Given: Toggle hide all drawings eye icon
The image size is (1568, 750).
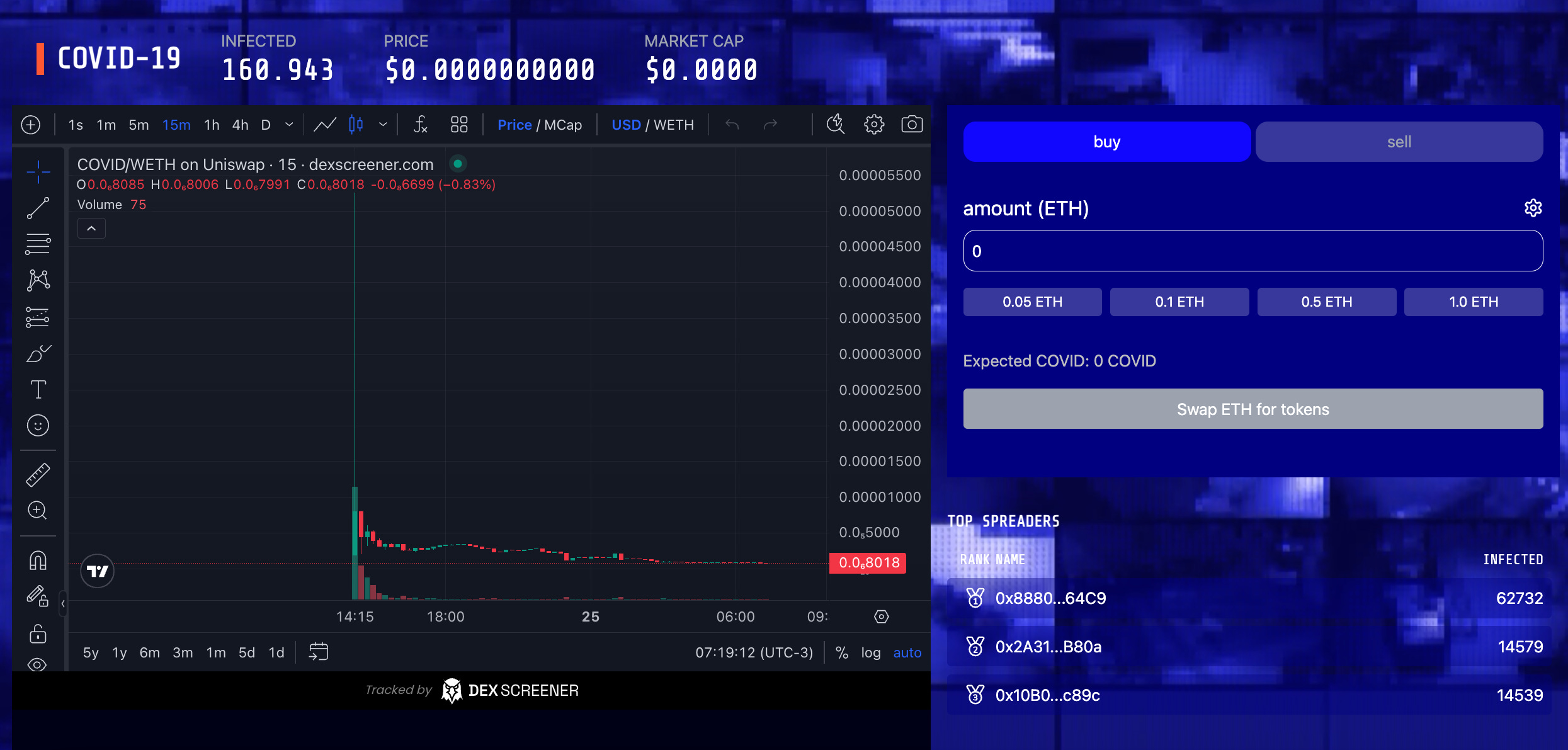Looking at the screenshot, I should coord(38,664).
